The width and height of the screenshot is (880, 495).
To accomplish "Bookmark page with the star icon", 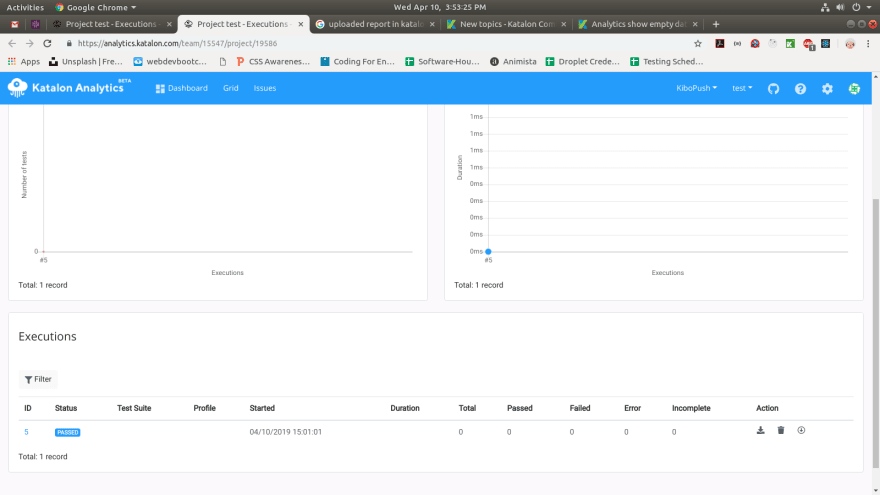I will click(x=698, y=43).
